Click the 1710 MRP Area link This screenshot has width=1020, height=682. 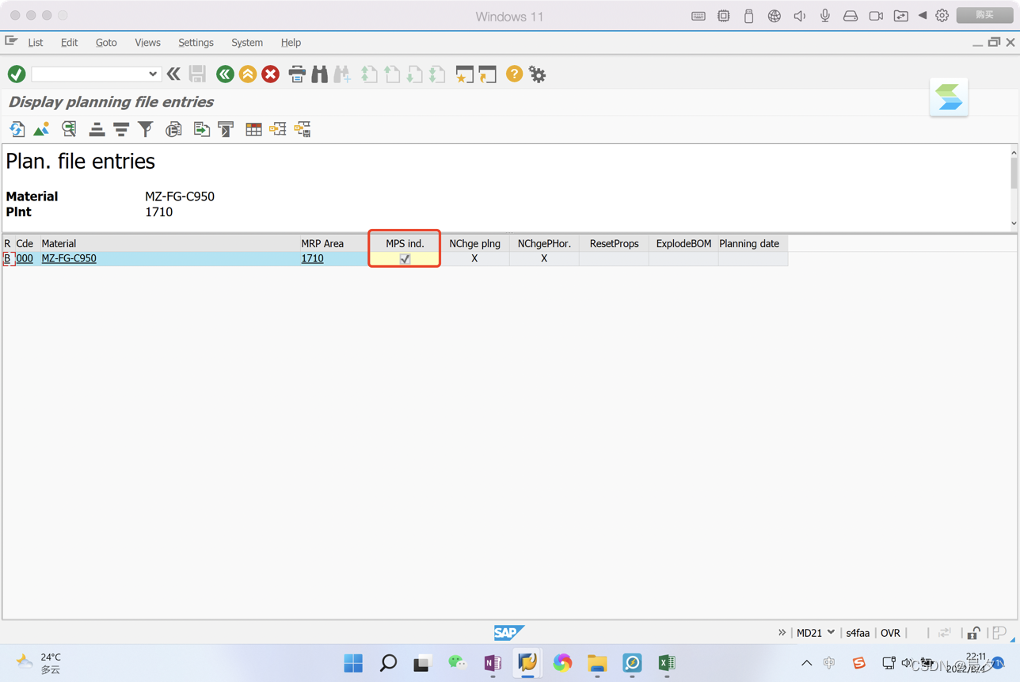click(x=312, y=258)
